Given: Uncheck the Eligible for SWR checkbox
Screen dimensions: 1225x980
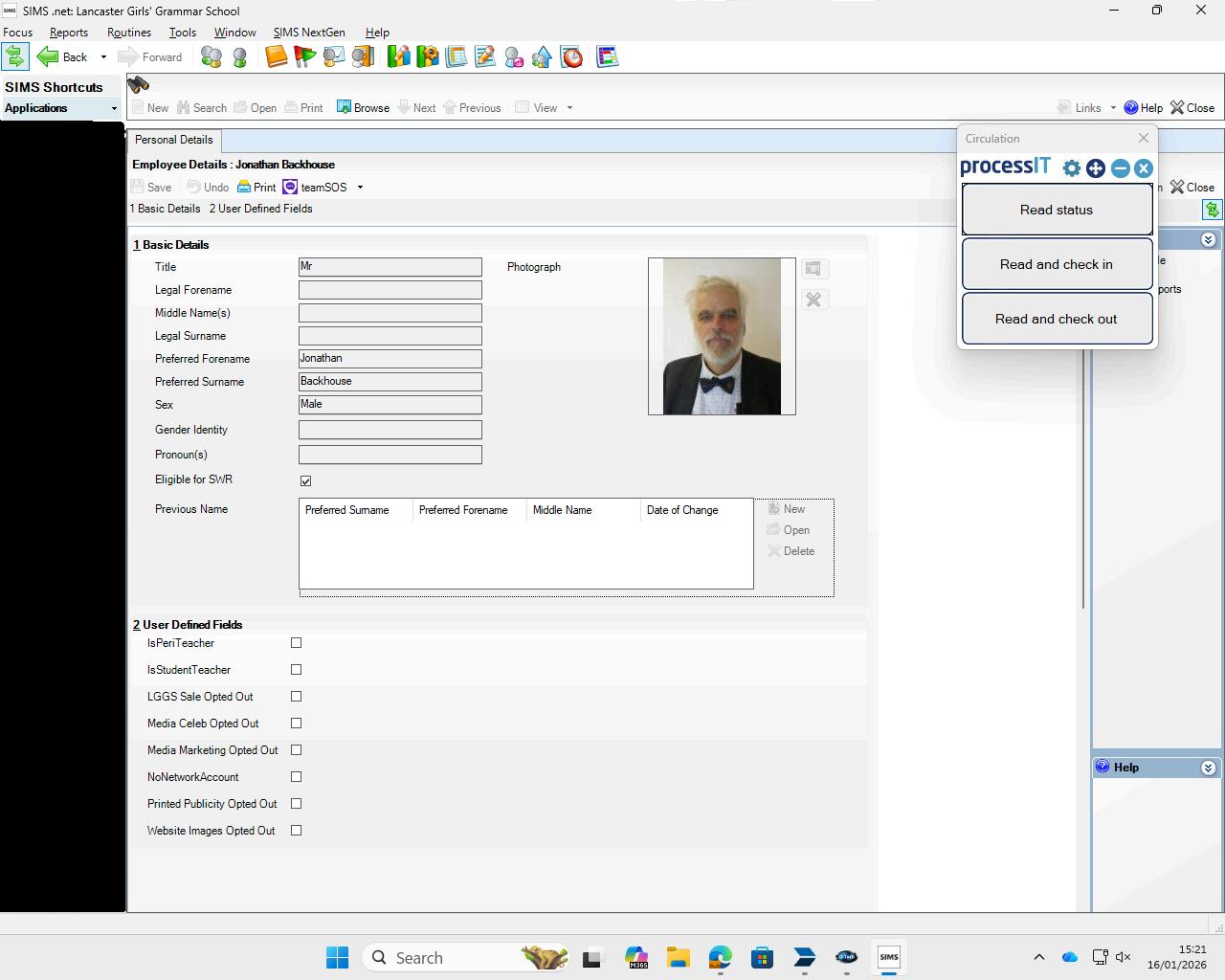Looking at the screenshot, I should coord(305,480).
